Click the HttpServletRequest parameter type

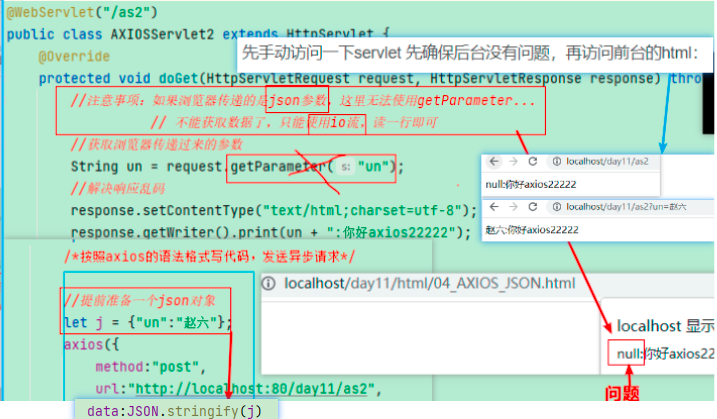[x=278, y=79]
